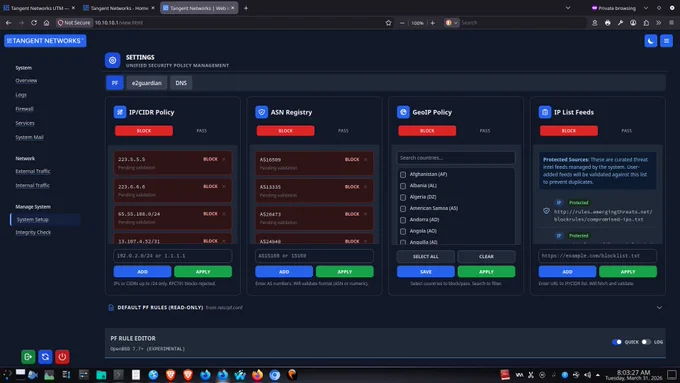Open the Tangent Networks - Home browser tab
This screenshot has height=383, width=680.
pos(119,8)
